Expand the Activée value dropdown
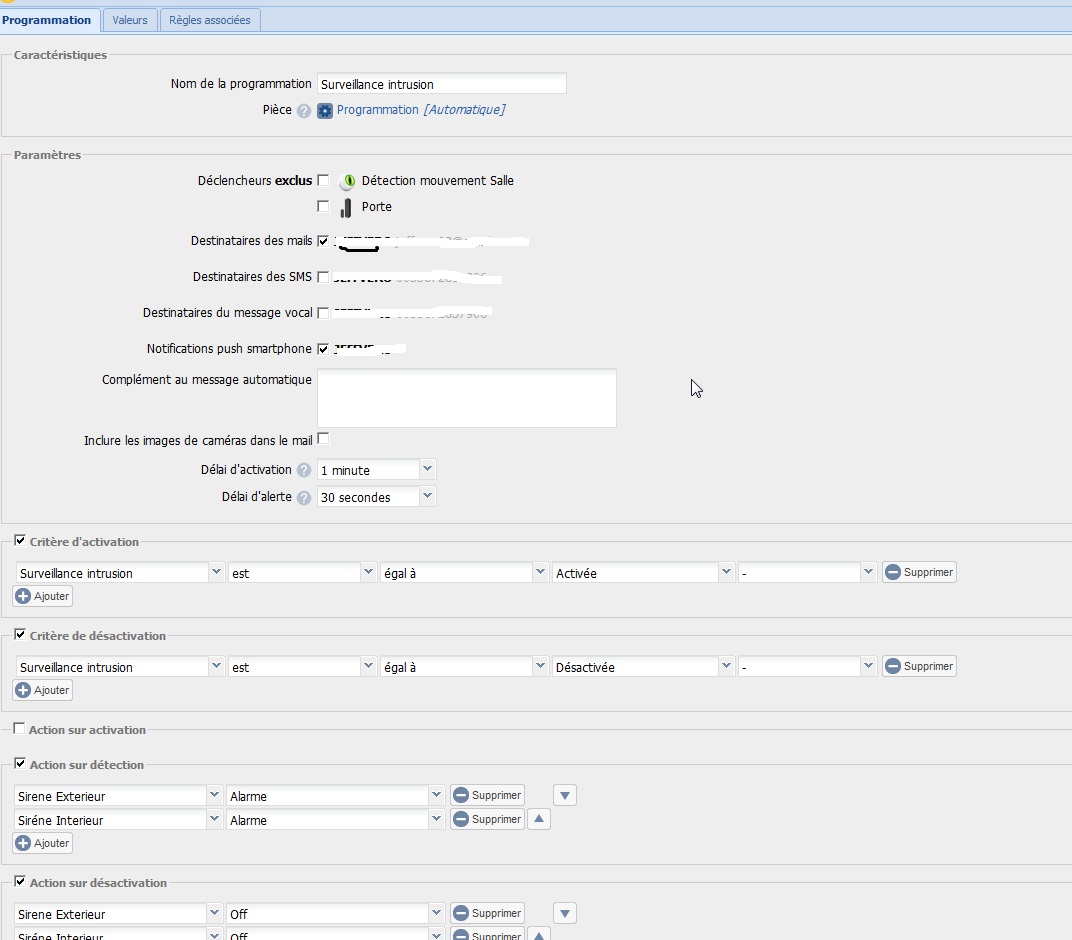Screen dimensions: 1072x940 pos(726,573)
